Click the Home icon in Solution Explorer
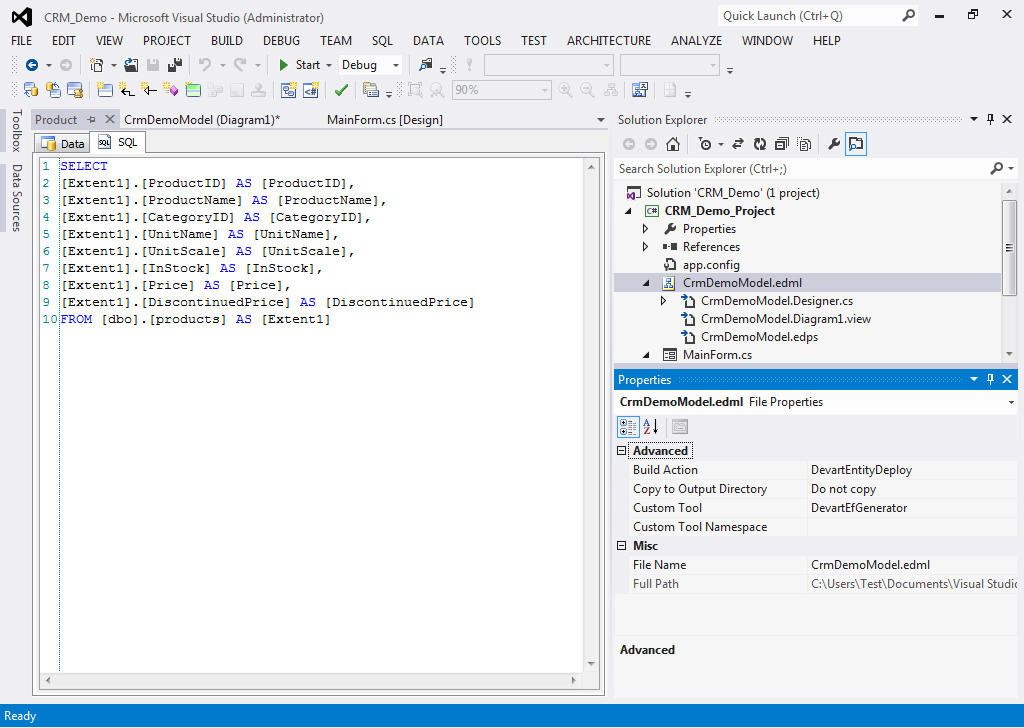 [x=673, y=144]
